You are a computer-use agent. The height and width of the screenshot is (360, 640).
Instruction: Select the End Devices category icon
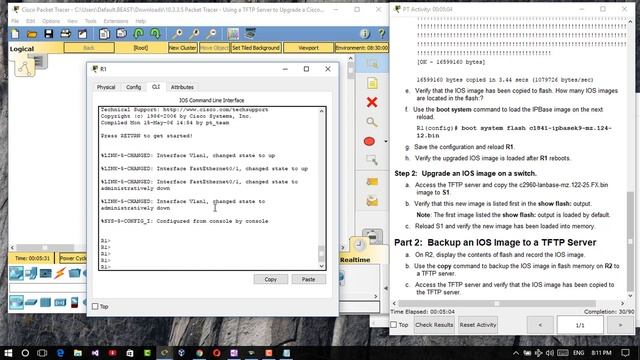click(x=31, y=273)
